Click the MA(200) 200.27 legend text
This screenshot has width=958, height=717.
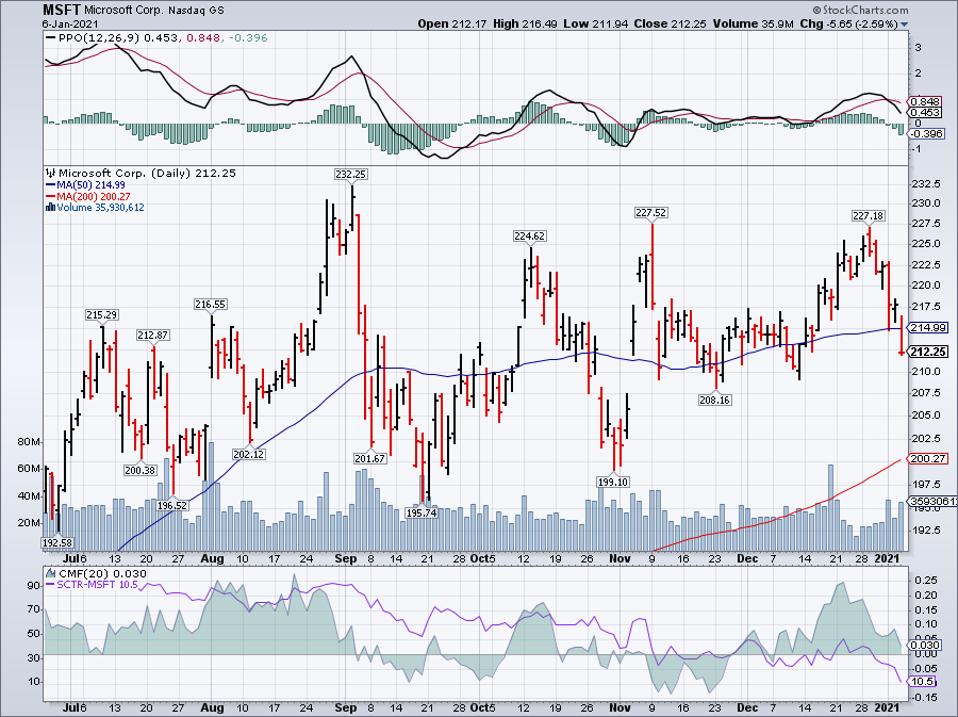(x=93, y=197)
